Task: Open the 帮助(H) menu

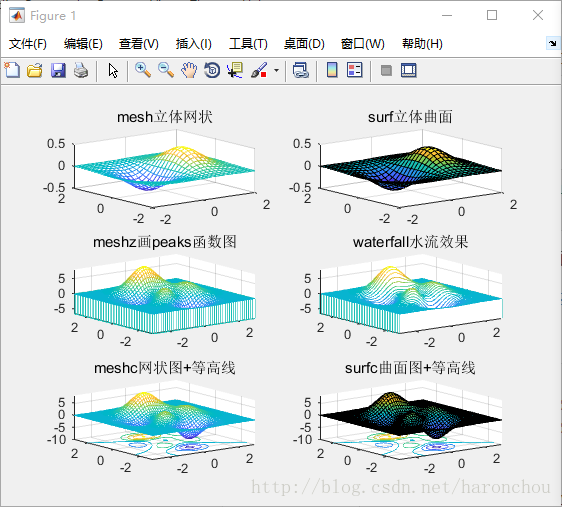Action: pyautogui.click(x=422, y=44)
